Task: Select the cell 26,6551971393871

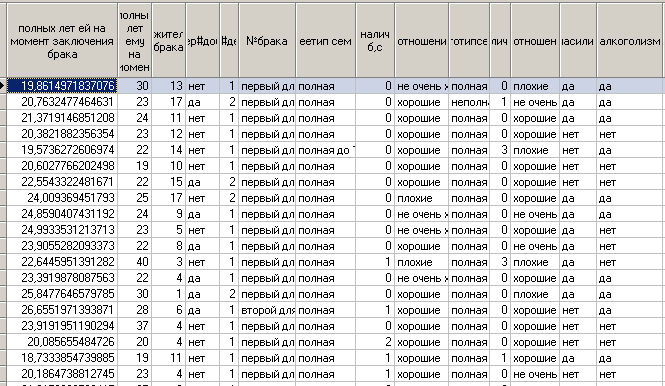Action: pos(62,310)
